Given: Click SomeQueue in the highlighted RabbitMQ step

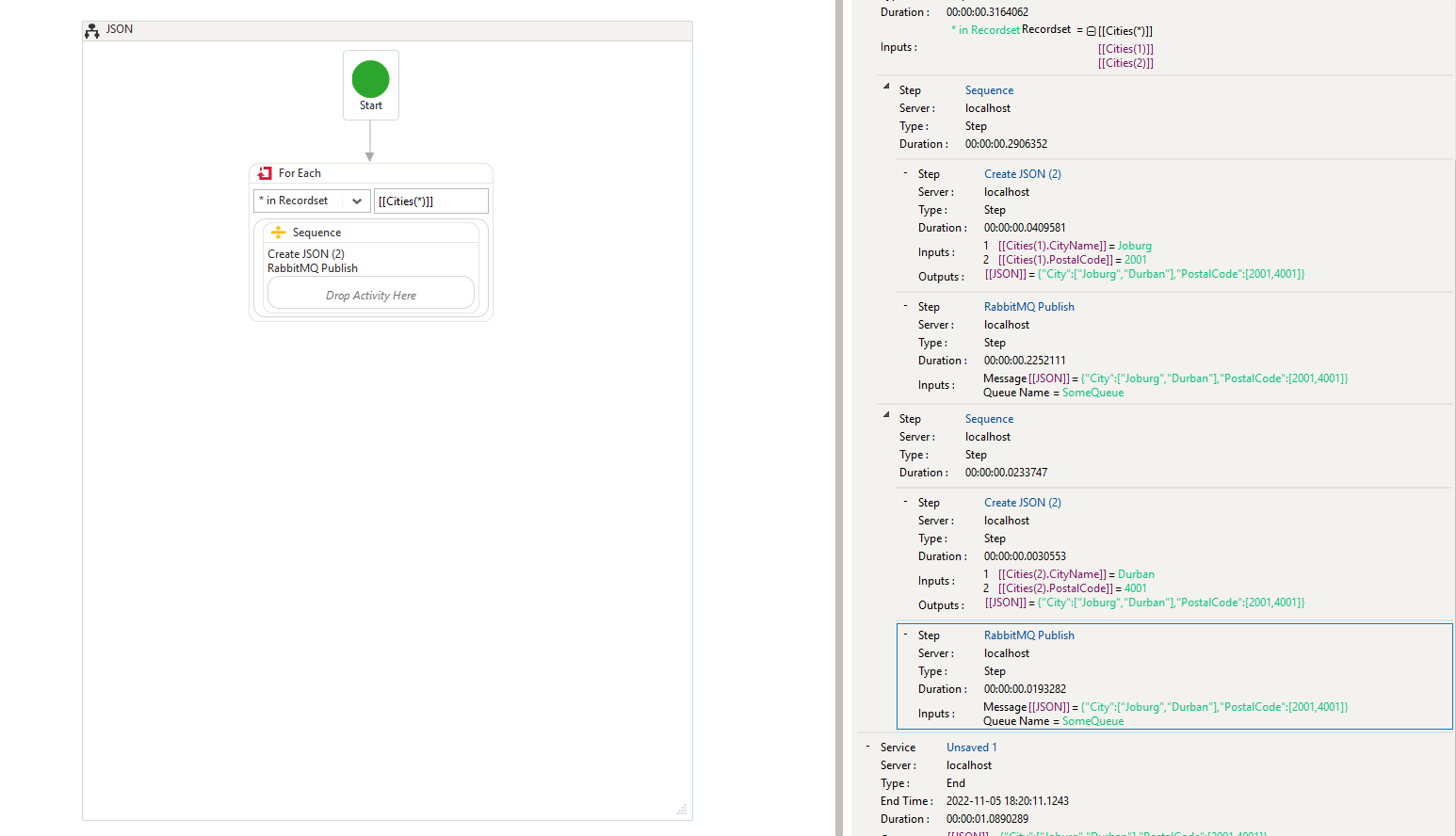Looking at the screenshot, I should coord(1092,721).
